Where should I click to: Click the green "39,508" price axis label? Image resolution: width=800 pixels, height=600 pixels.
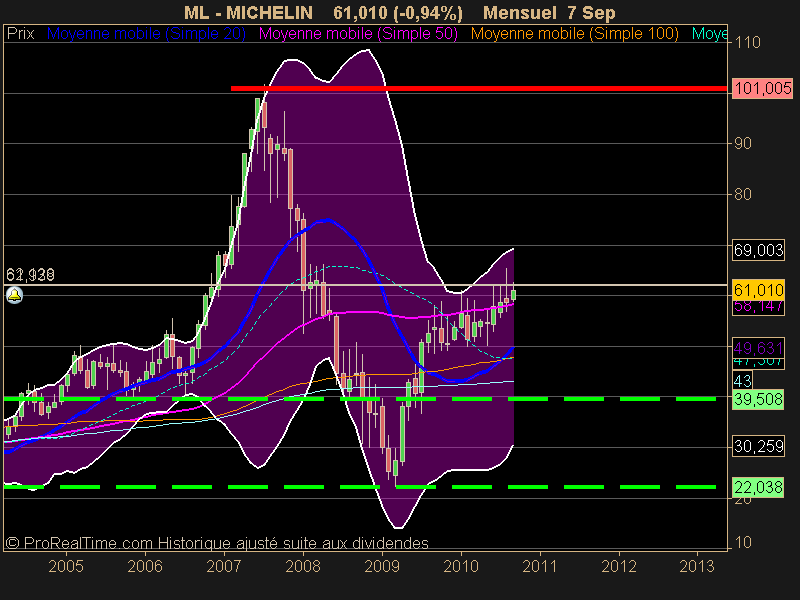tap(758, 399)
